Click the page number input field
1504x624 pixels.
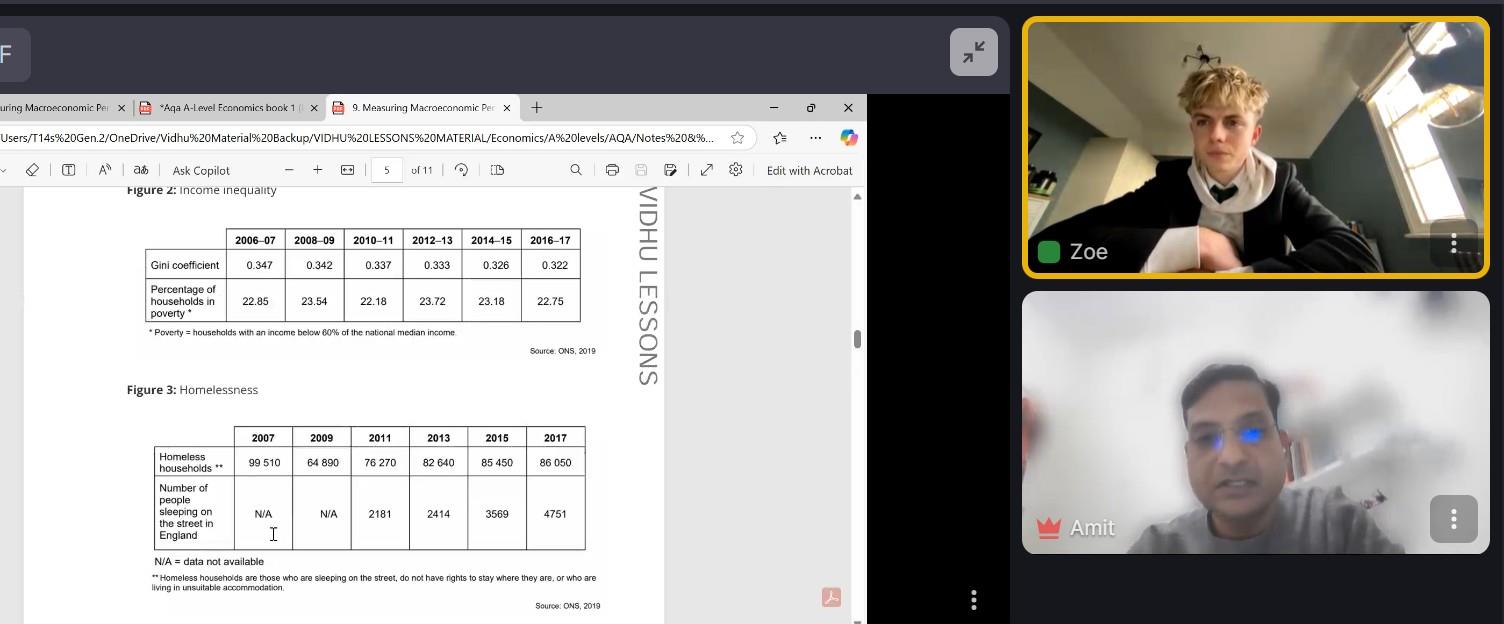(387, 170)
